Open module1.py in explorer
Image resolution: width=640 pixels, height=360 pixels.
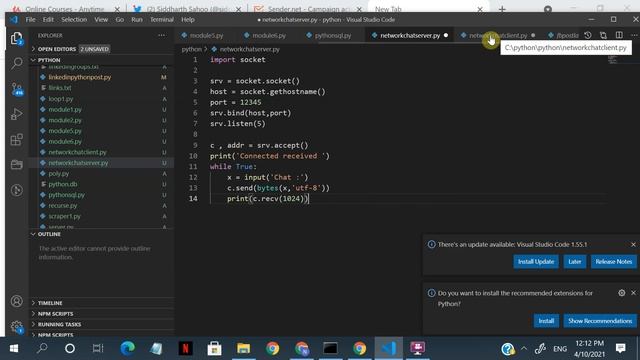coord(65,109)
